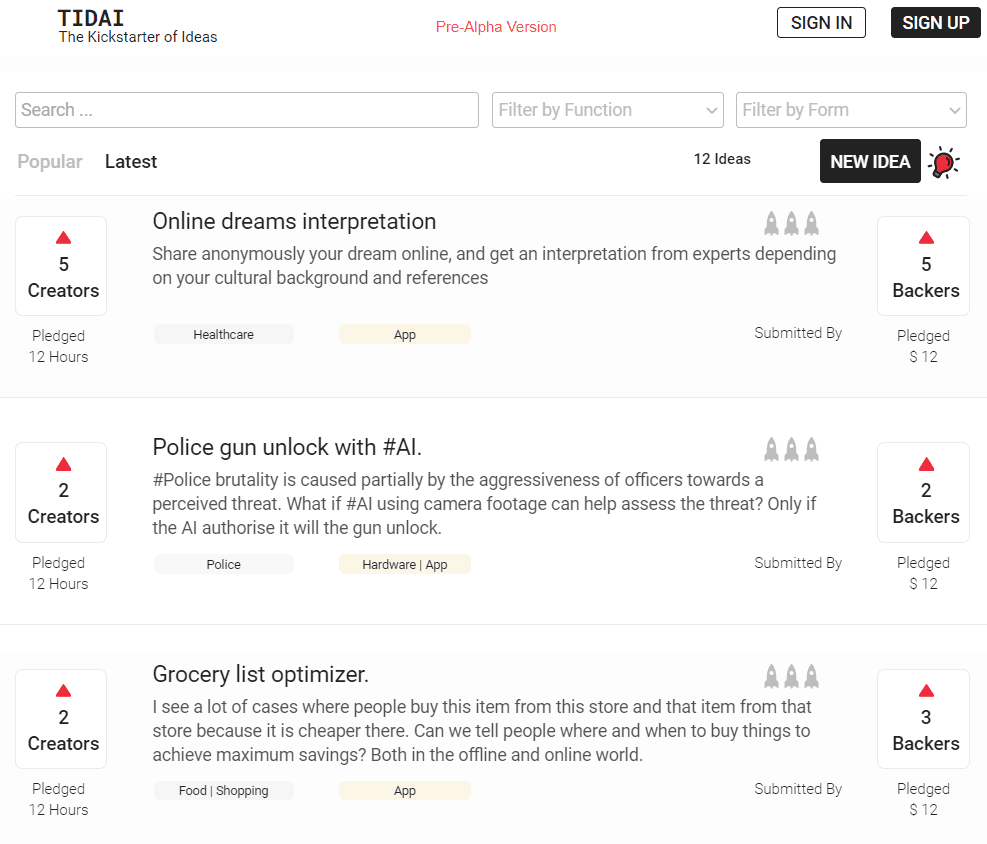The height and width of the screenshot is (844, 987).
Task: Click the SIGN IN button
Action: [821, 23]
